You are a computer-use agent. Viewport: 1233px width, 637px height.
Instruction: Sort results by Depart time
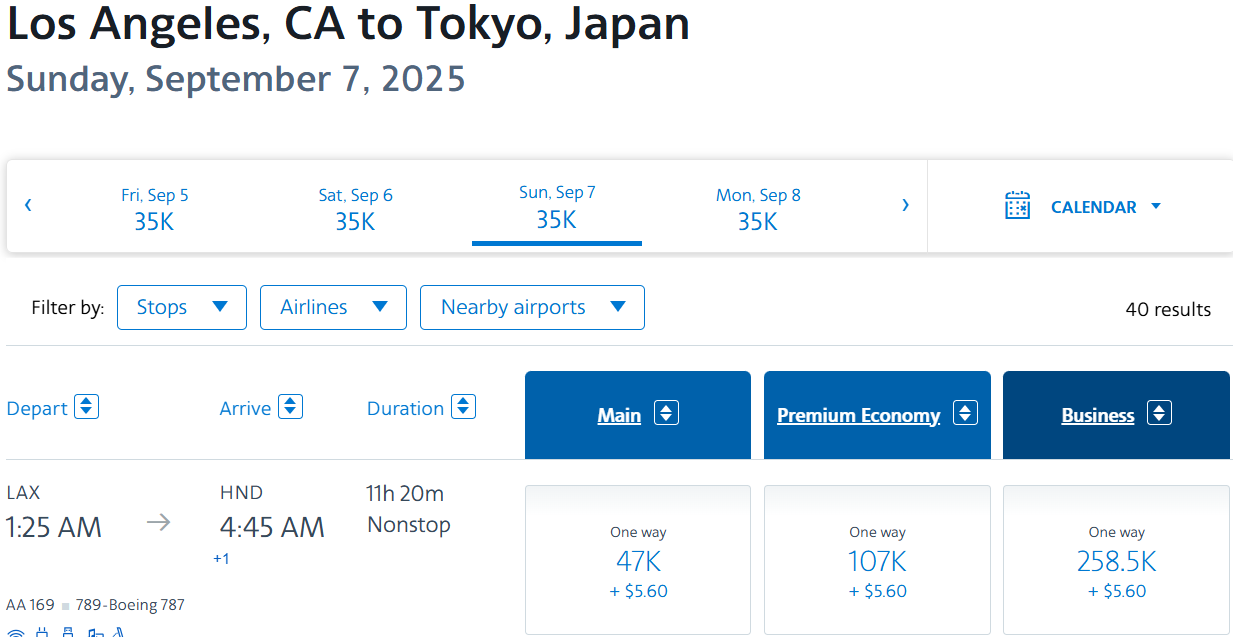(87, 407)
